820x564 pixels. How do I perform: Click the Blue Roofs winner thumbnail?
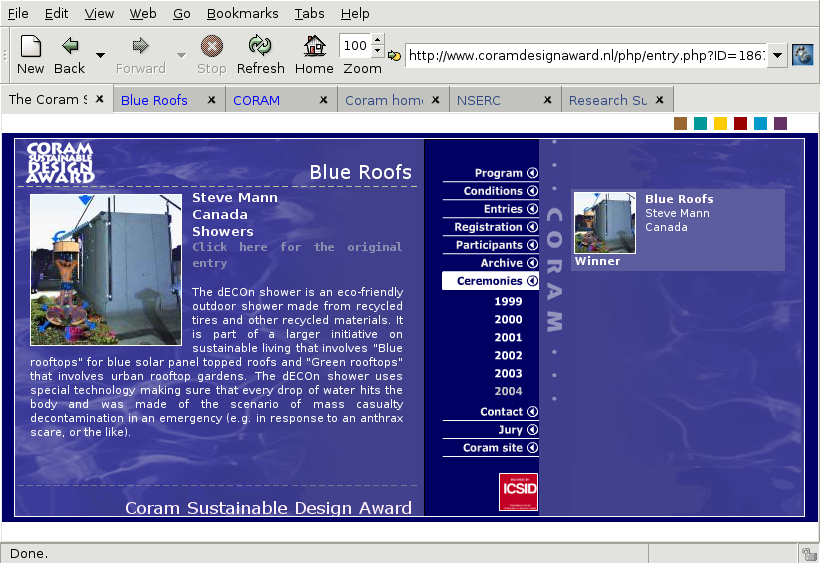[605, 223]
